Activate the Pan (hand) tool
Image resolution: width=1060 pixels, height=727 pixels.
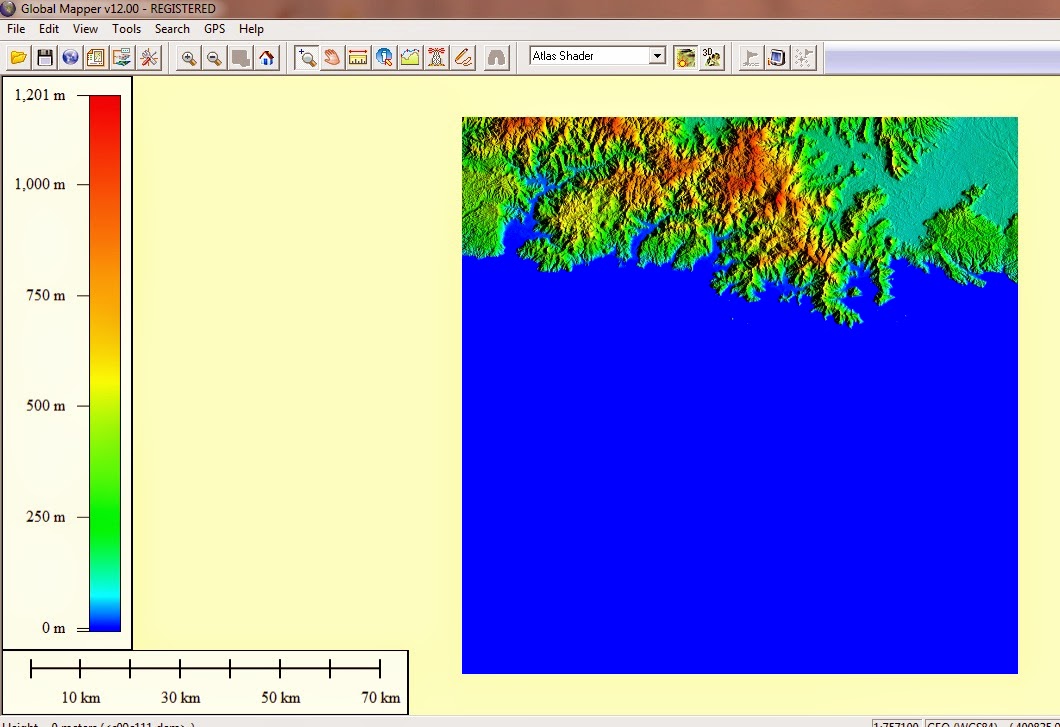click(x=333, y=57)
